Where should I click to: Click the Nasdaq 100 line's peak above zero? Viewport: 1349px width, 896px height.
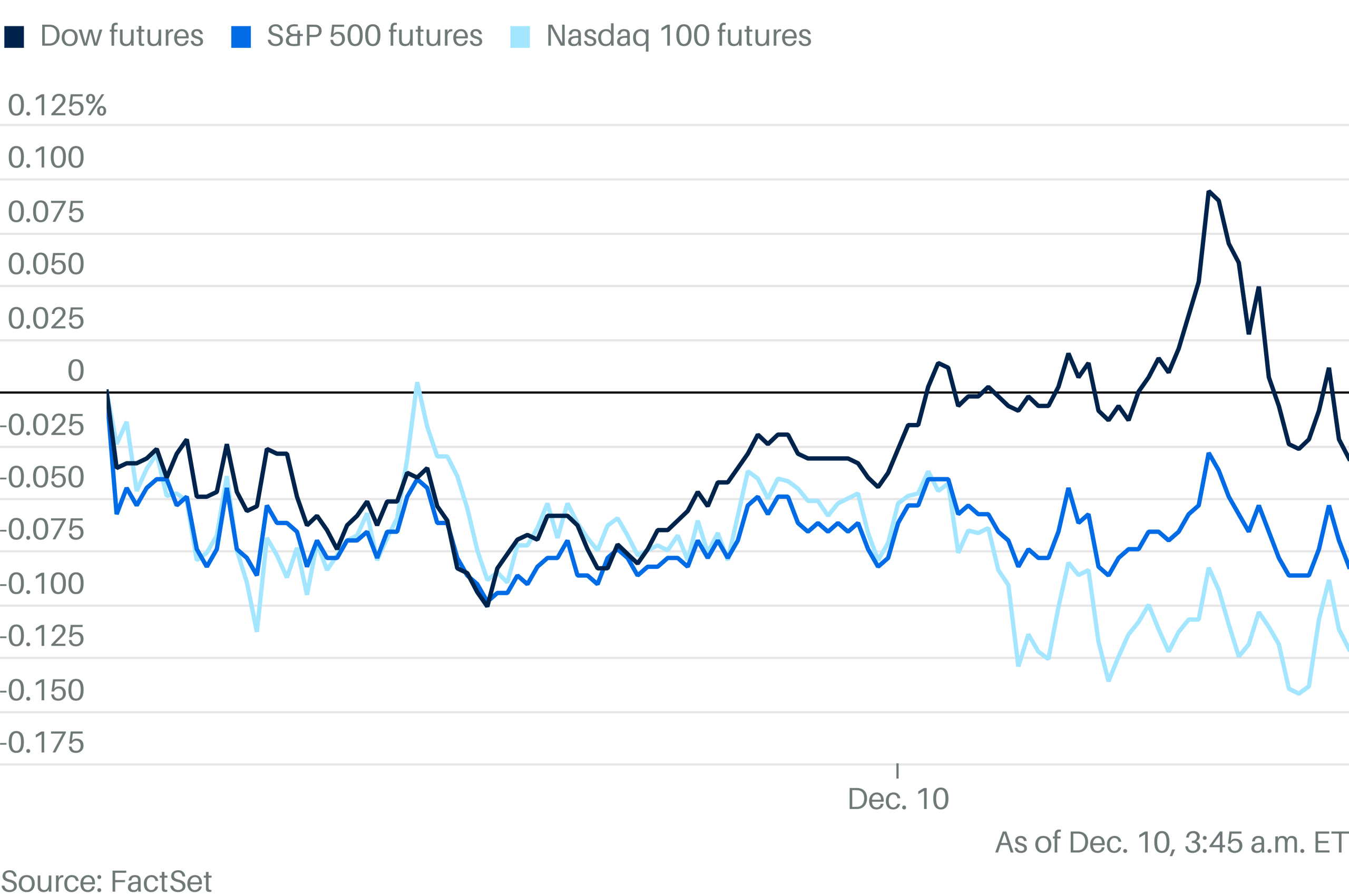point(417,383)
